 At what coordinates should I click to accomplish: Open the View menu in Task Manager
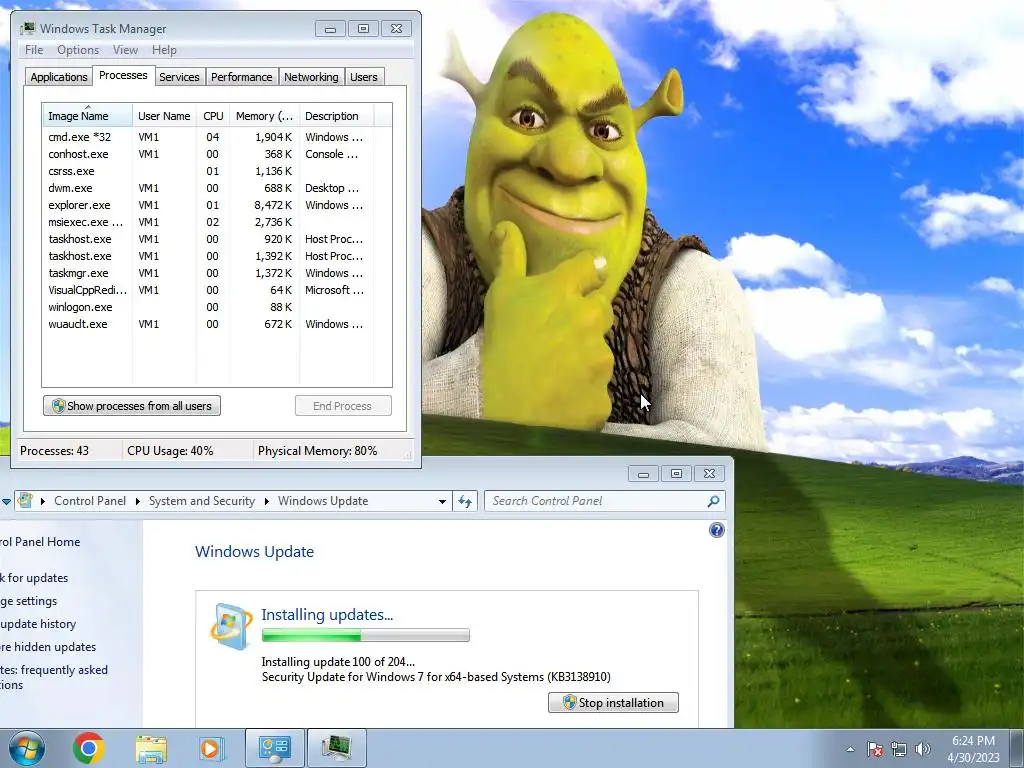coord(125,50)
